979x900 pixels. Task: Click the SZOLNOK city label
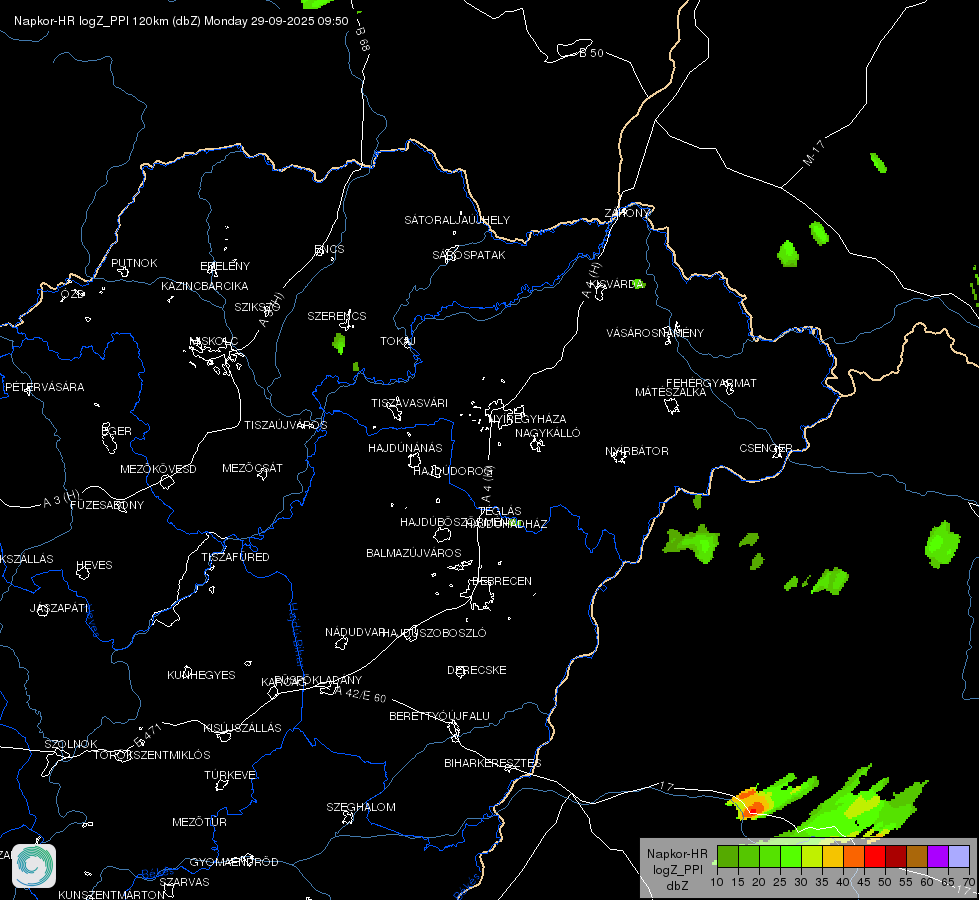click(x=71, y=744)
